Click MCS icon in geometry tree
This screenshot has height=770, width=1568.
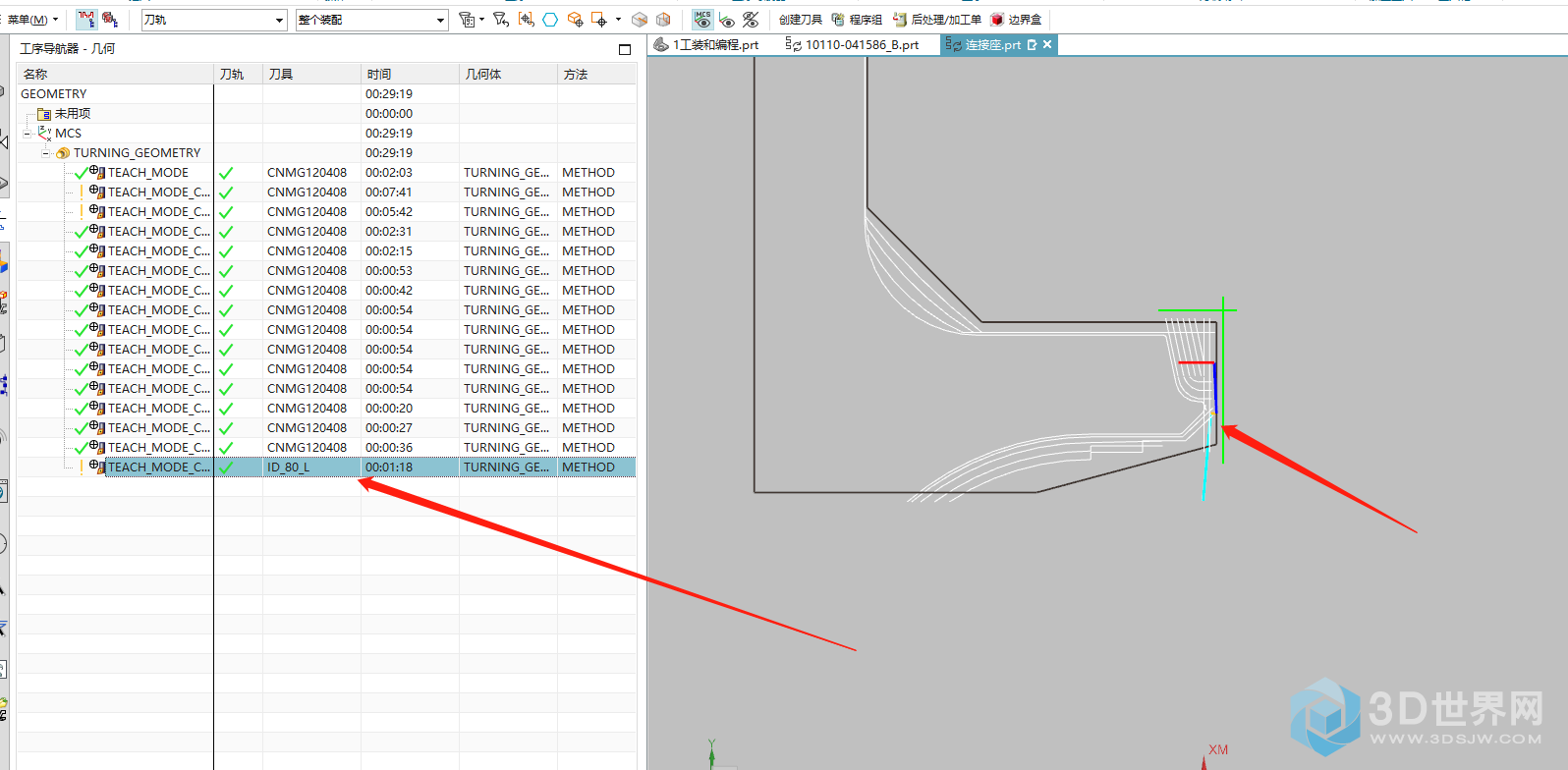point(44,133)
